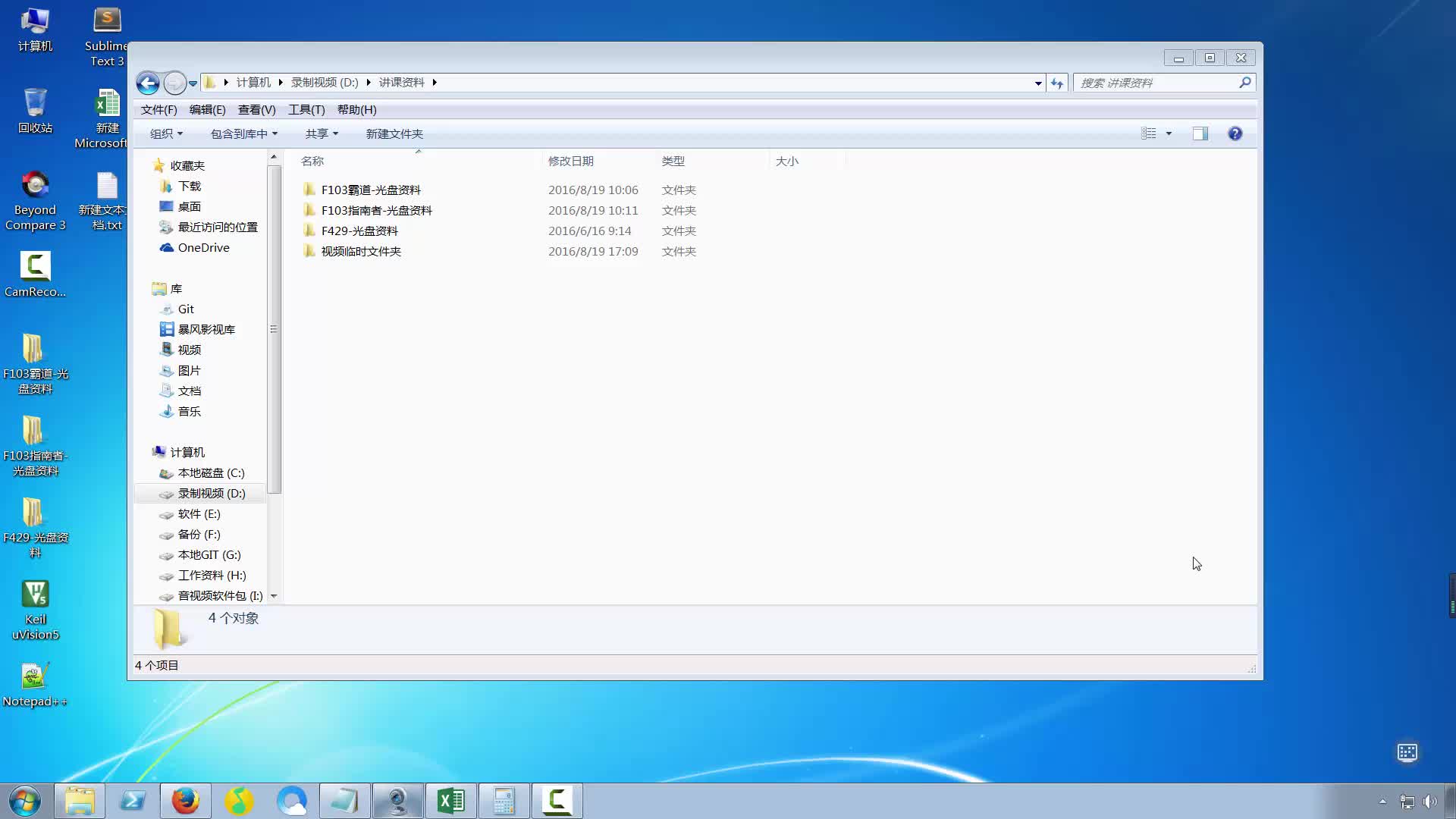Open 视频临时文件夹 folder
Screen dimensions: 1456x819
click(x=360, y=250)
